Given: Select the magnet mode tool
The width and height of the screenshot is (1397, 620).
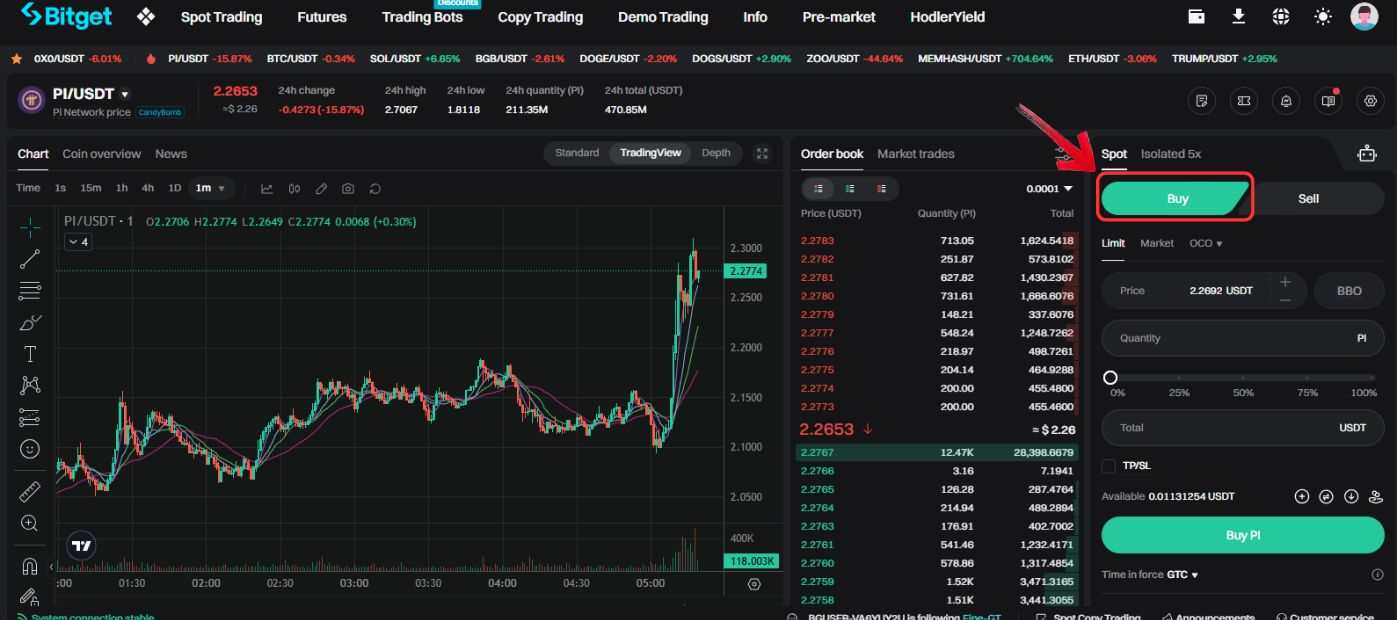Looking at the screenshot, I should (x=29, y=566).
